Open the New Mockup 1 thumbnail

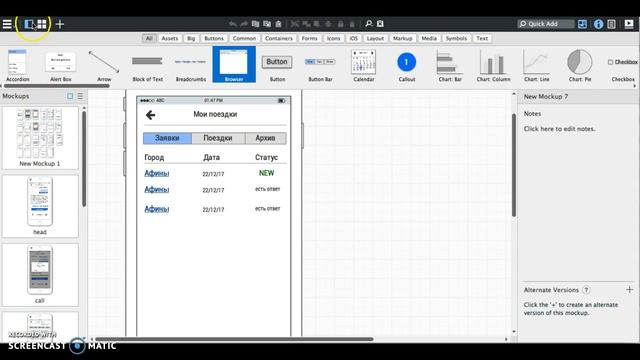tap(40, 138)
